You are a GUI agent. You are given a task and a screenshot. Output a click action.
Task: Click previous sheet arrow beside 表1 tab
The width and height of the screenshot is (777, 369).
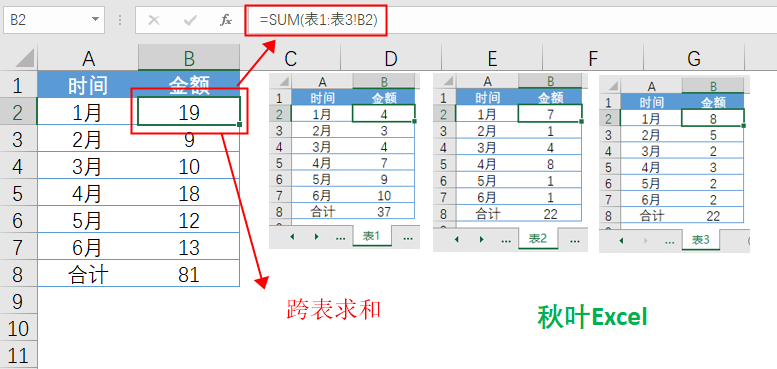pyautogui.click(x=292, y=237)
